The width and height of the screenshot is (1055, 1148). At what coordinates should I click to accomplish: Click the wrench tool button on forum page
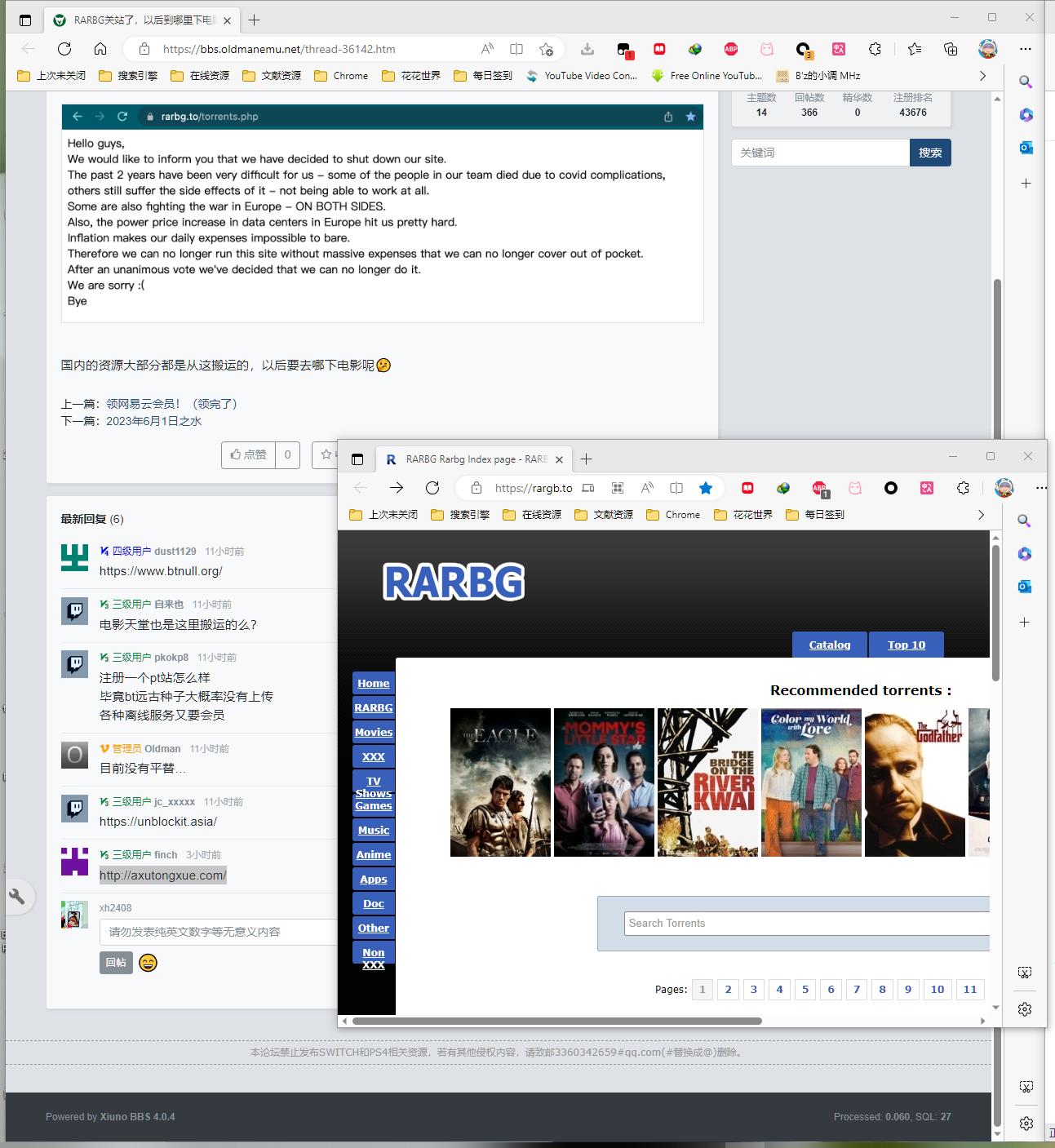click(x=17, y=898)
